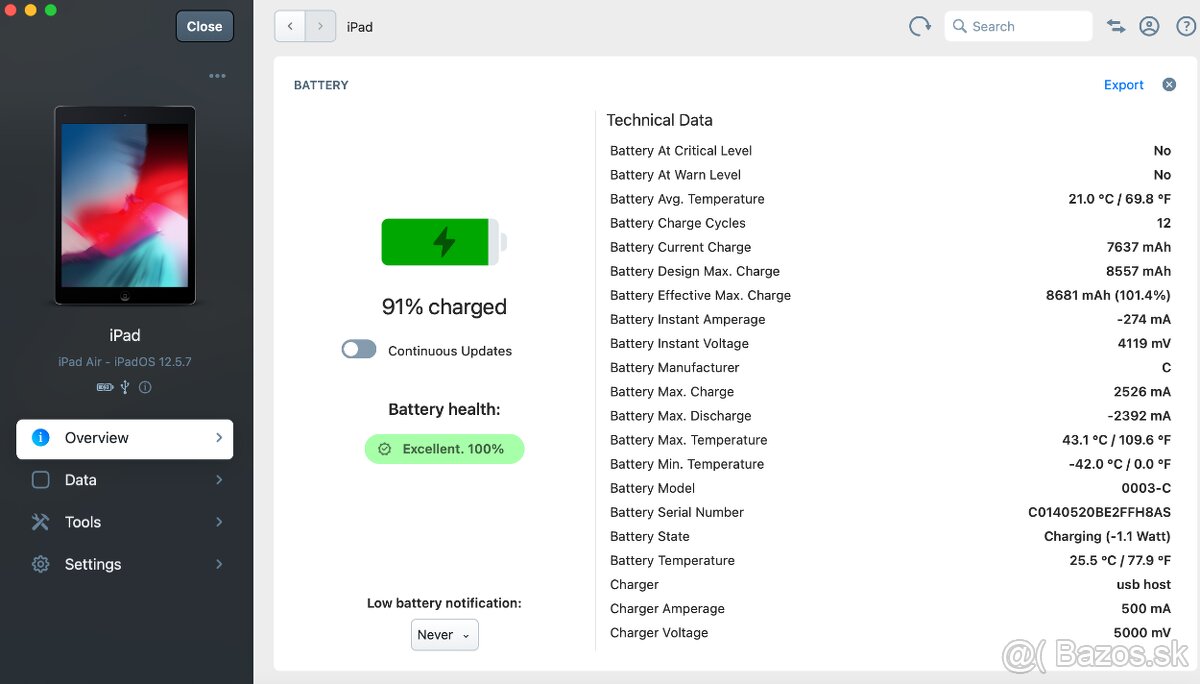Click the USB connection icon under iPad
The width and height of the screenshot is (1200, 684).
pyautogui.click(x=125, y=387)
